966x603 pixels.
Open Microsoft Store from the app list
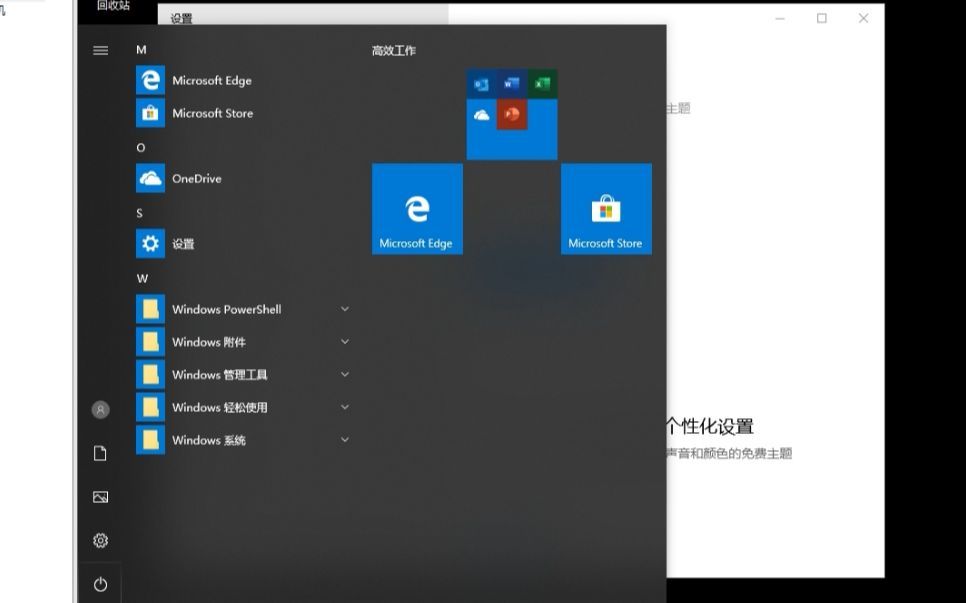[x=244, y=113]
